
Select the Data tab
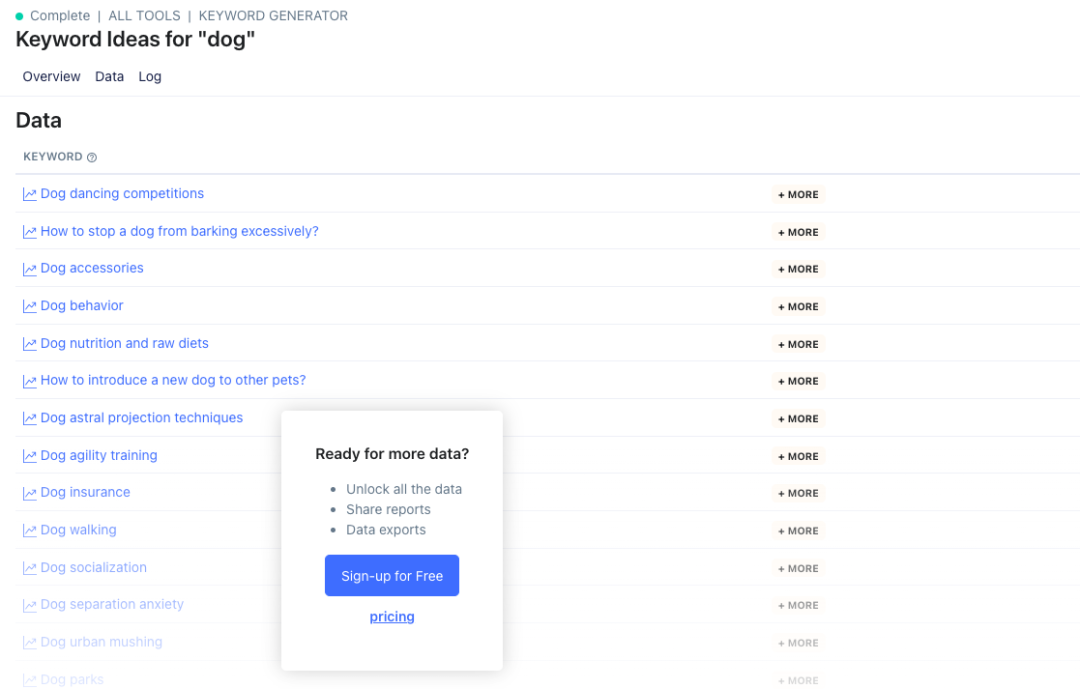(110, 76)
